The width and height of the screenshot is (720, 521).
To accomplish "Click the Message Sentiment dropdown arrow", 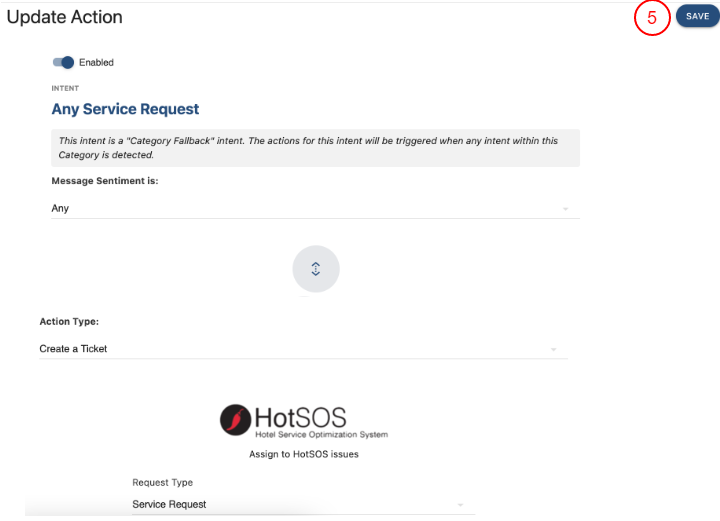I will point(565,209).
